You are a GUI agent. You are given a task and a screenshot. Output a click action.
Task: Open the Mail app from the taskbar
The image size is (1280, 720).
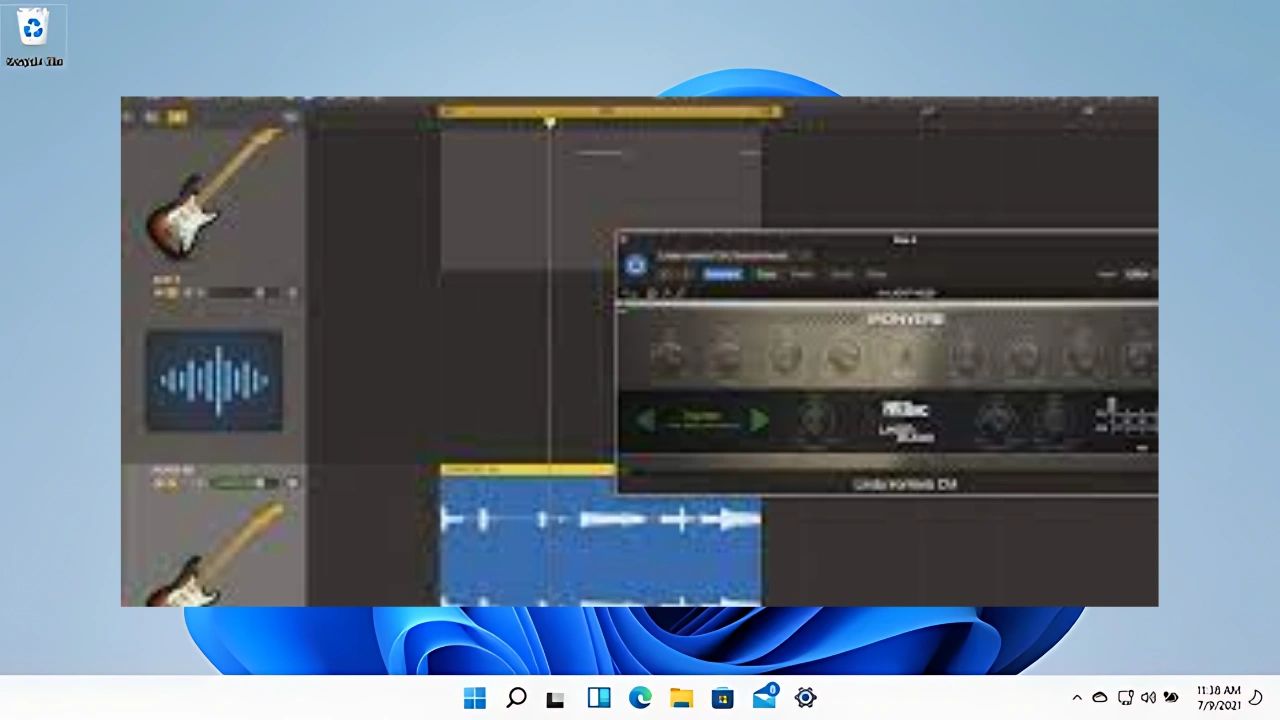point(765,697)
